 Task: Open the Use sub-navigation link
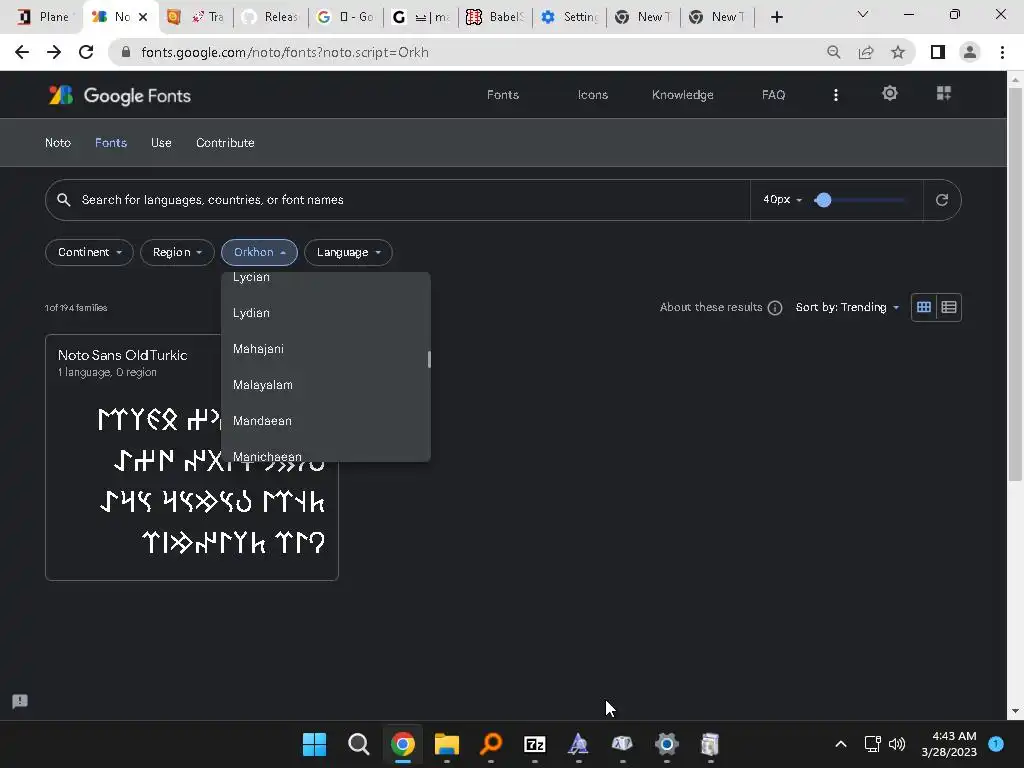(161, 142)
